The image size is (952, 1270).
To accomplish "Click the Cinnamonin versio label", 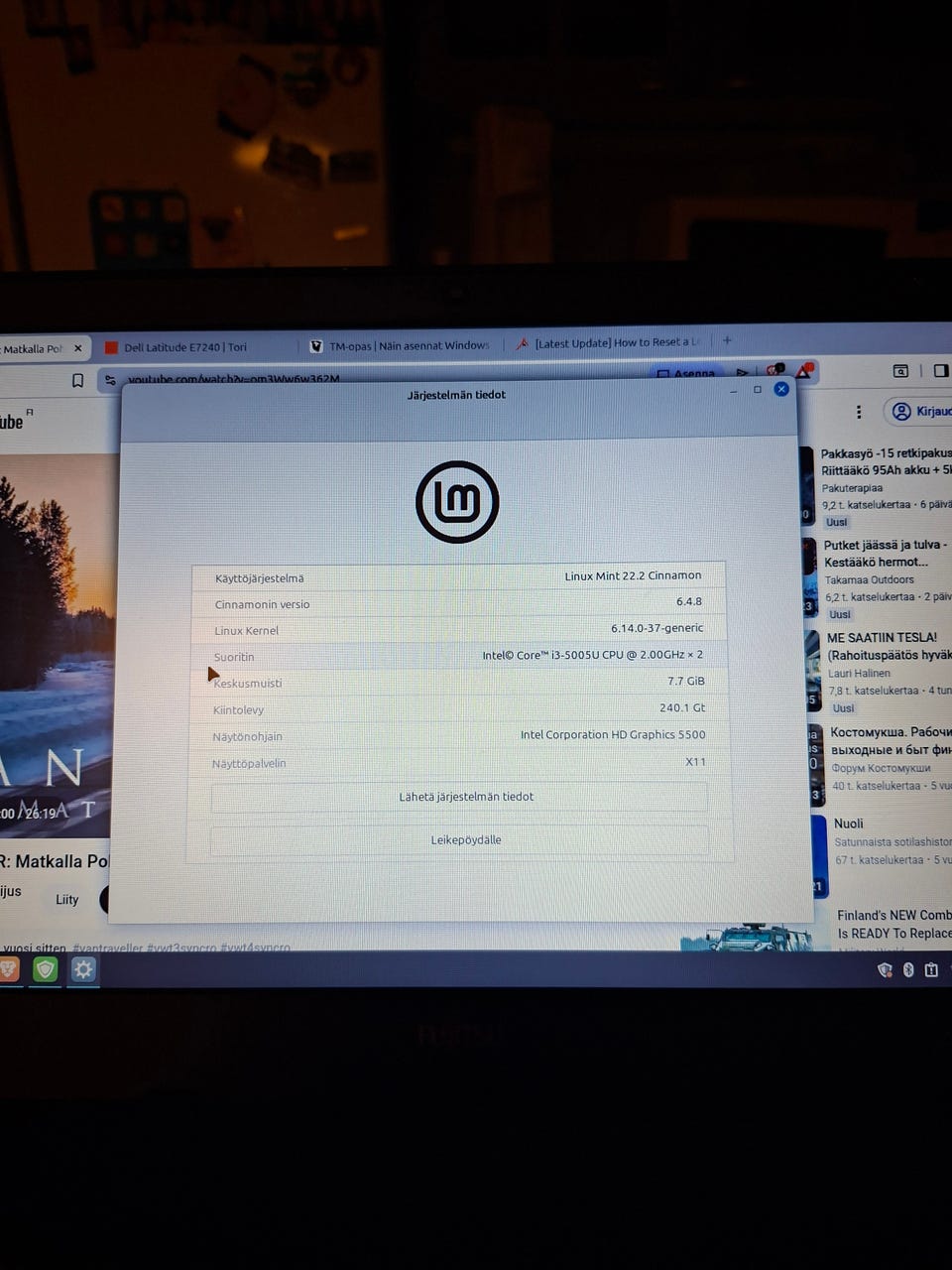I will (x=262, y=604).
